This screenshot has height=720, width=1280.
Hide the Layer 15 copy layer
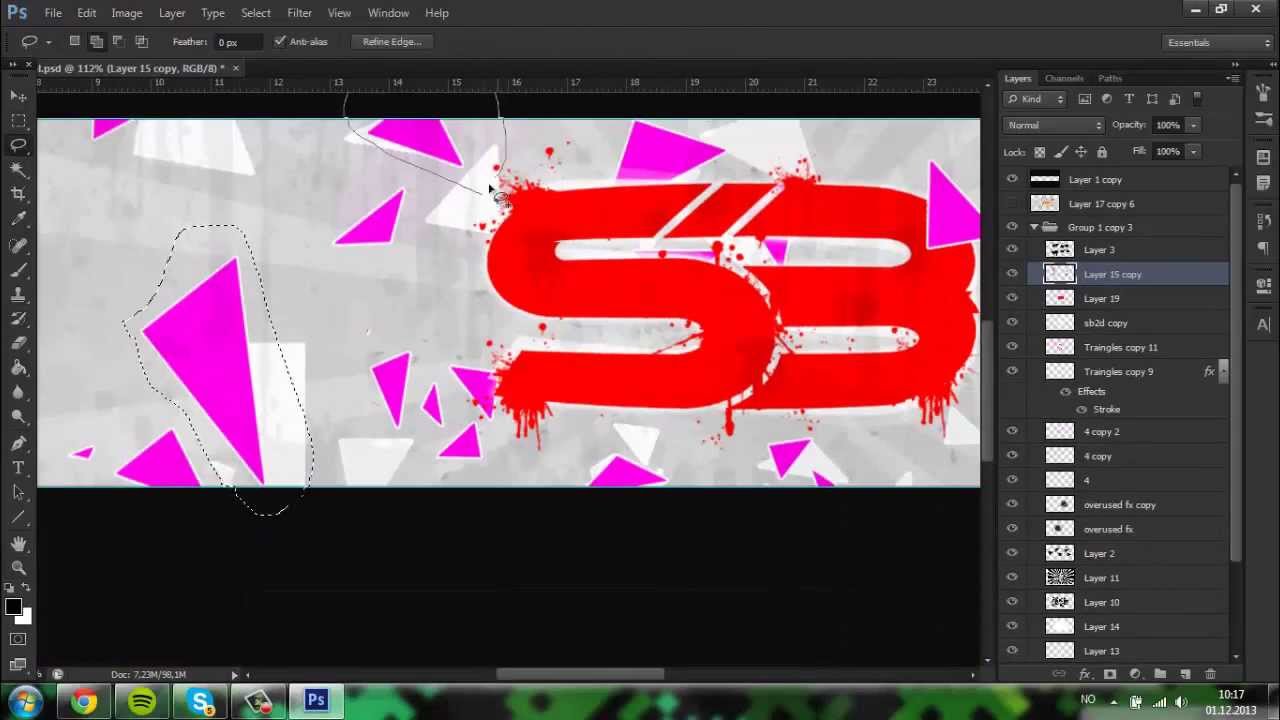[x=1012, y=274]
